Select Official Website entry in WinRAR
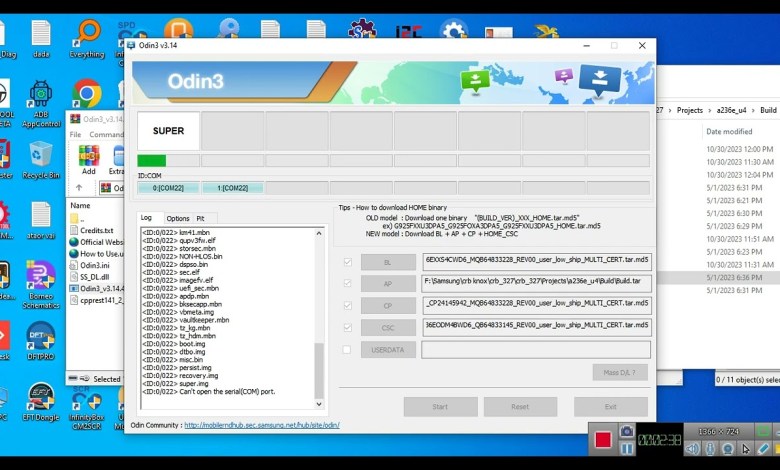The width and height of the screenshot is (780, 470). (97, 242)
